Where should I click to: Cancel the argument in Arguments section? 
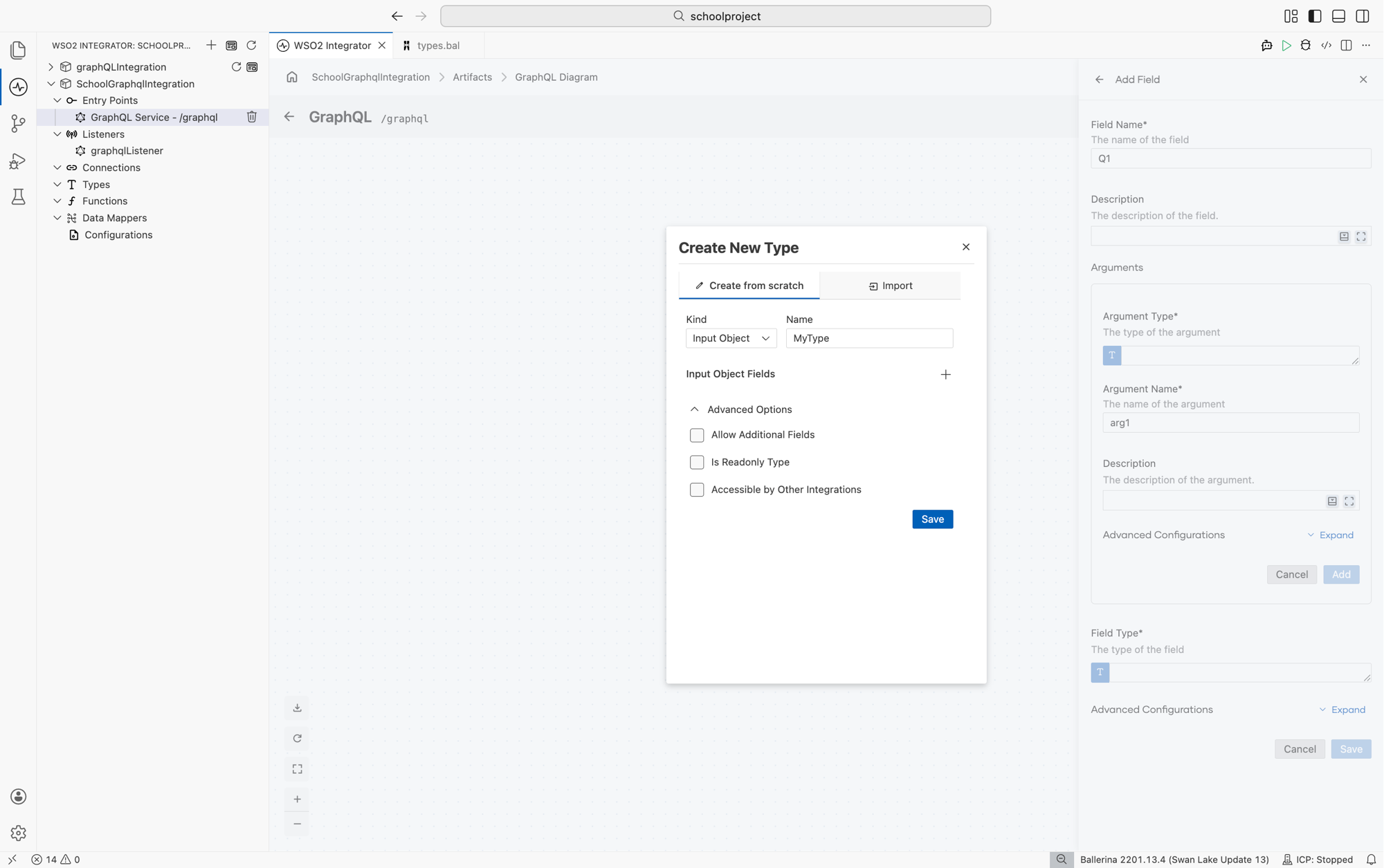[1291, 575]
